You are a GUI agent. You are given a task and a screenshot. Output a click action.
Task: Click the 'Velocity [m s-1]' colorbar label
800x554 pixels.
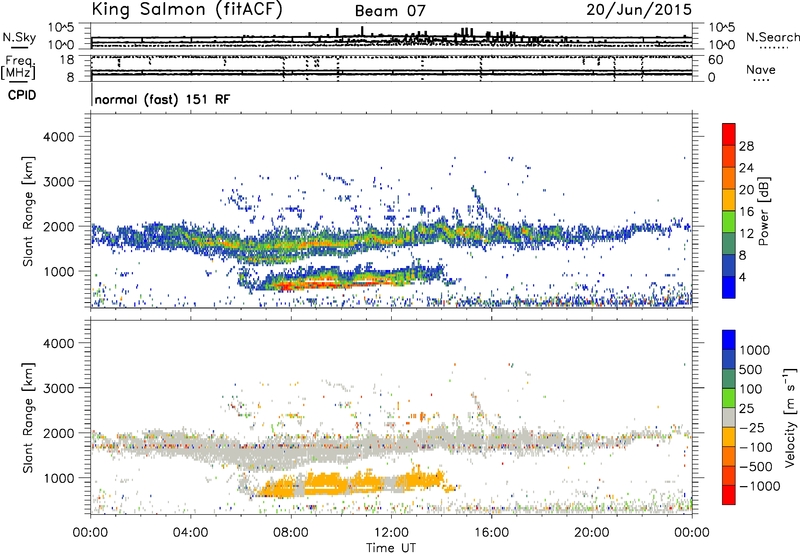pyautogui.click(x=790, y=417)
